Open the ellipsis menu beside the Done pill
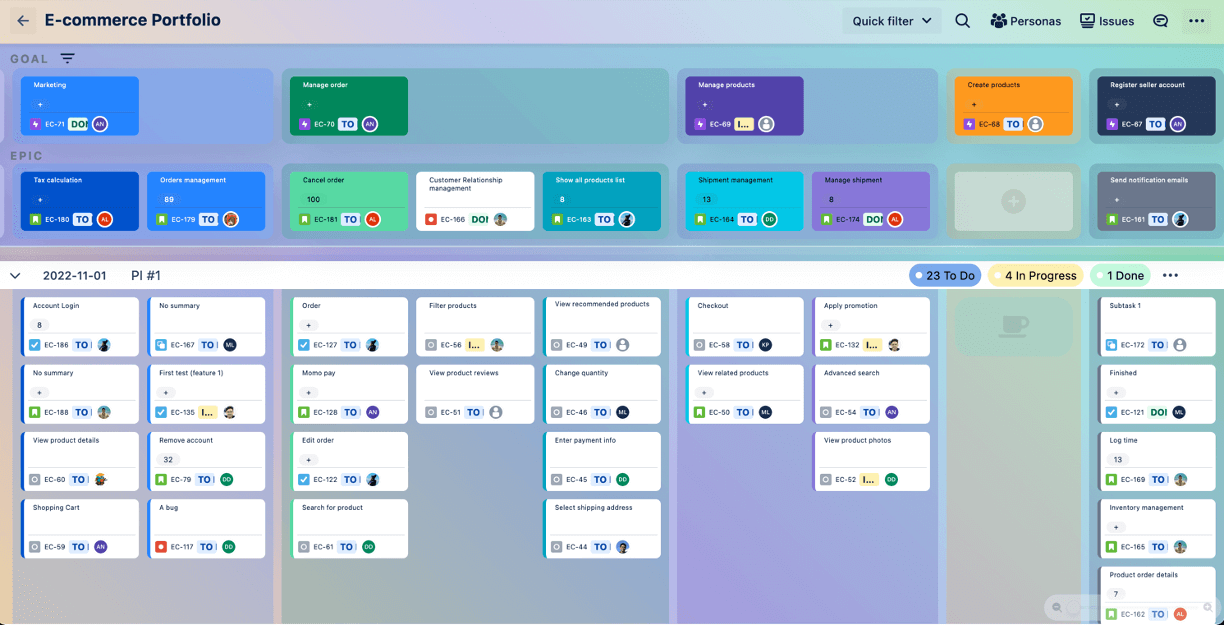 click(1170, 275)
